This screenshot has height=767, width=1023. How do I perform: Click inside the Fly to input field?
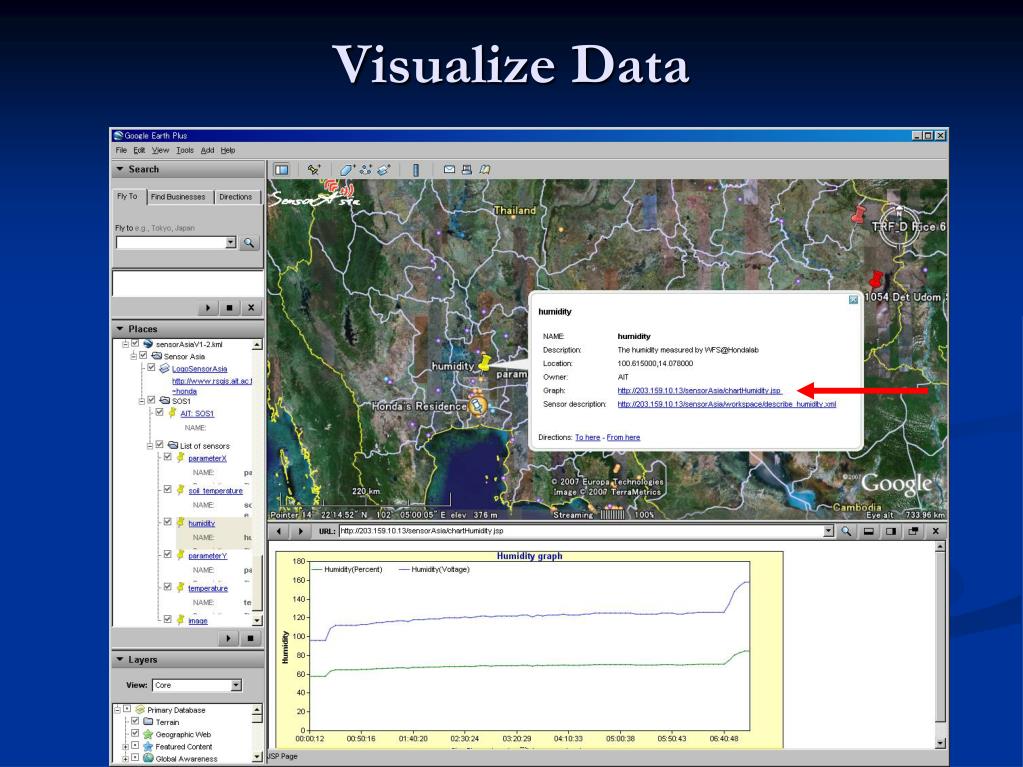pyautogui.click(x=170, y=243)
